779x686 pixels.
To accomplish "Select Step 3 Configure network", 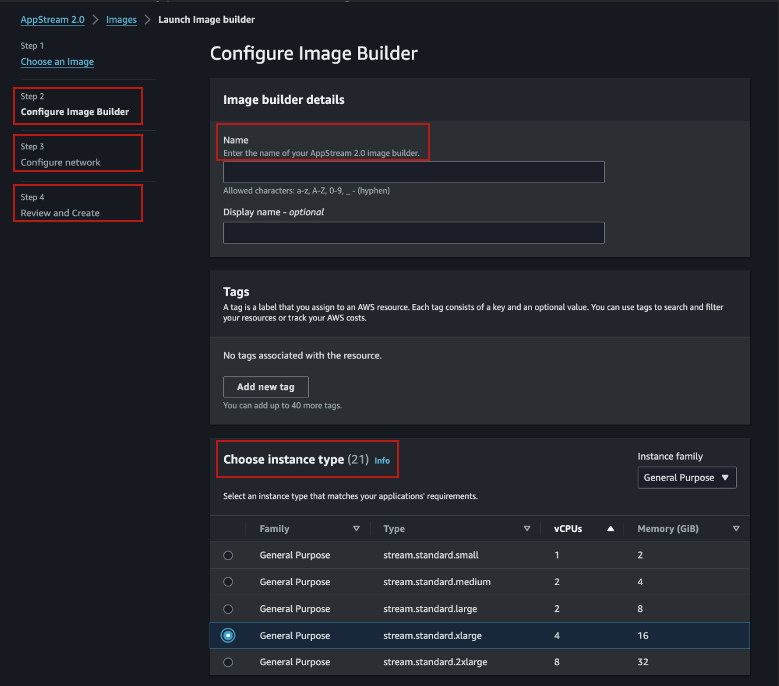I will click(x=61, y=162).
